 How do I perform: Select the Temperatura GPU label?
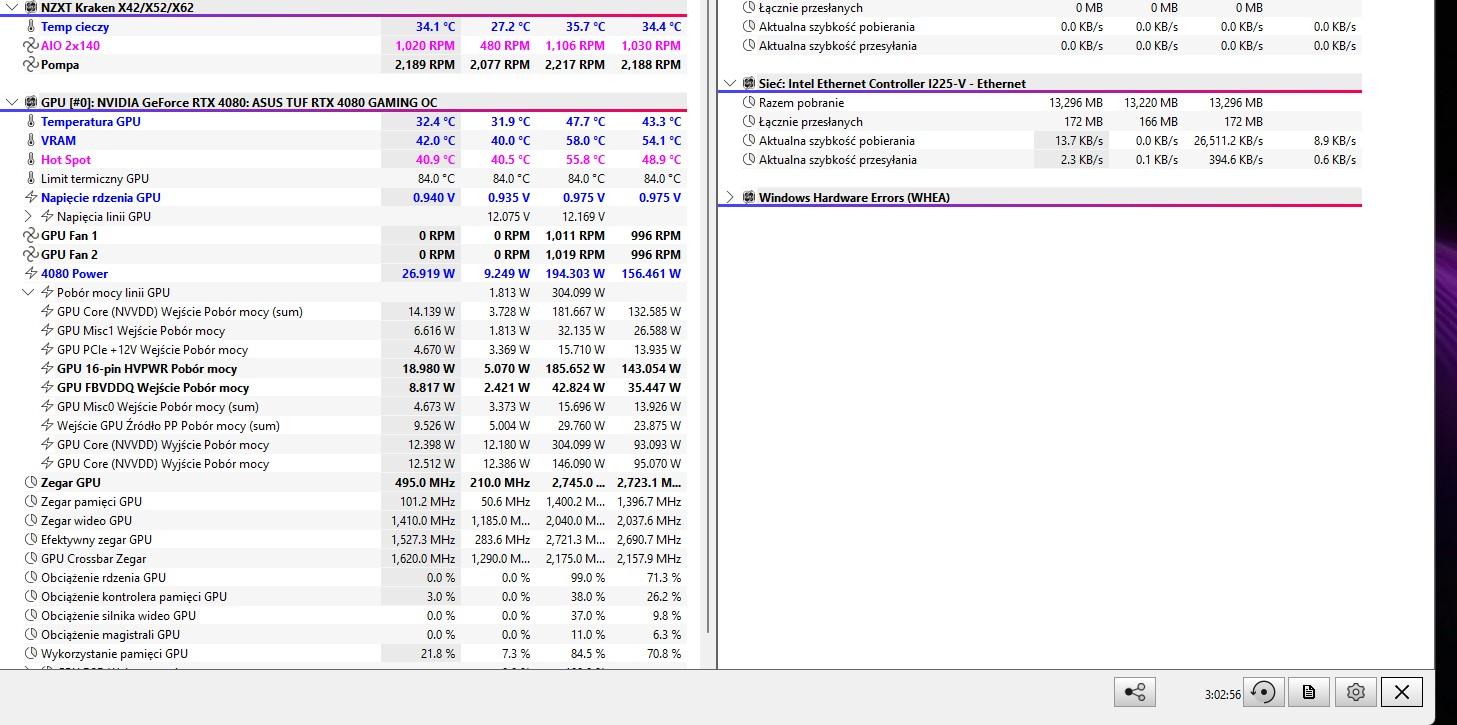coord(91,122)
